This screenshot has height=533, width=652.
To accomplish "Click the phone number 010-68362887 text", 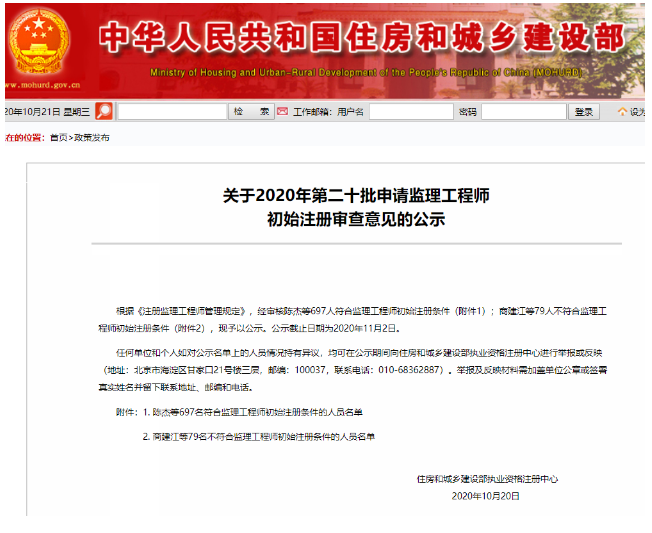I will coord(408,370).
